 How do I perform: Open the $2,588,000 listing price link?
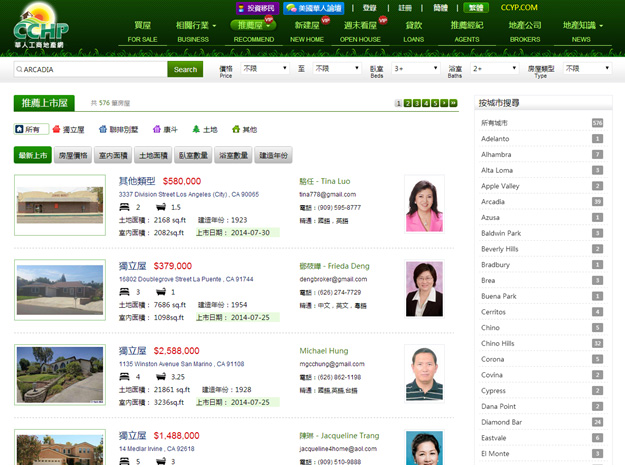176,351
